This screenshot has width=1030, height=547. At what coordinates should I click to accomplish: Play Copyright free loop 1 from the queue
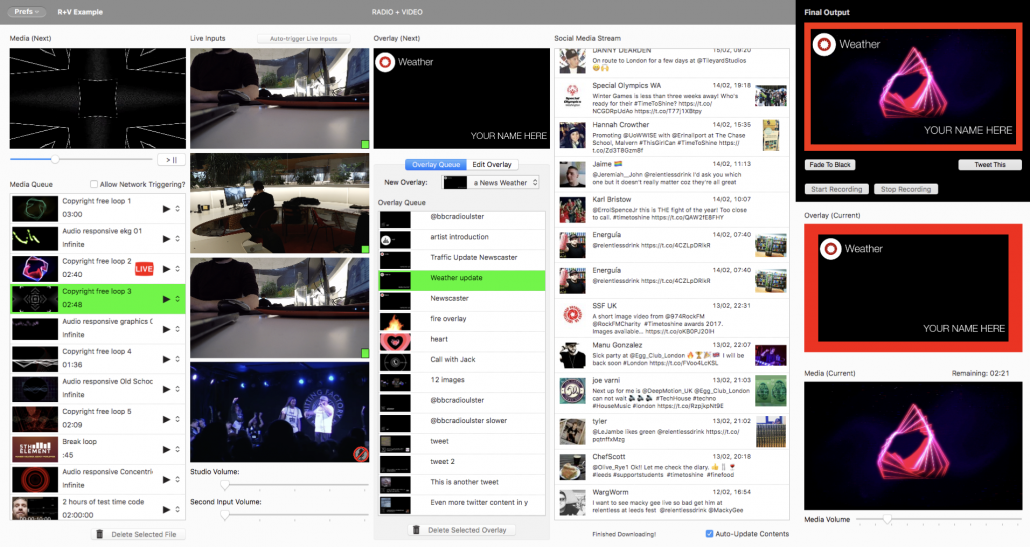pyautogui.click(x=166, y=209)
